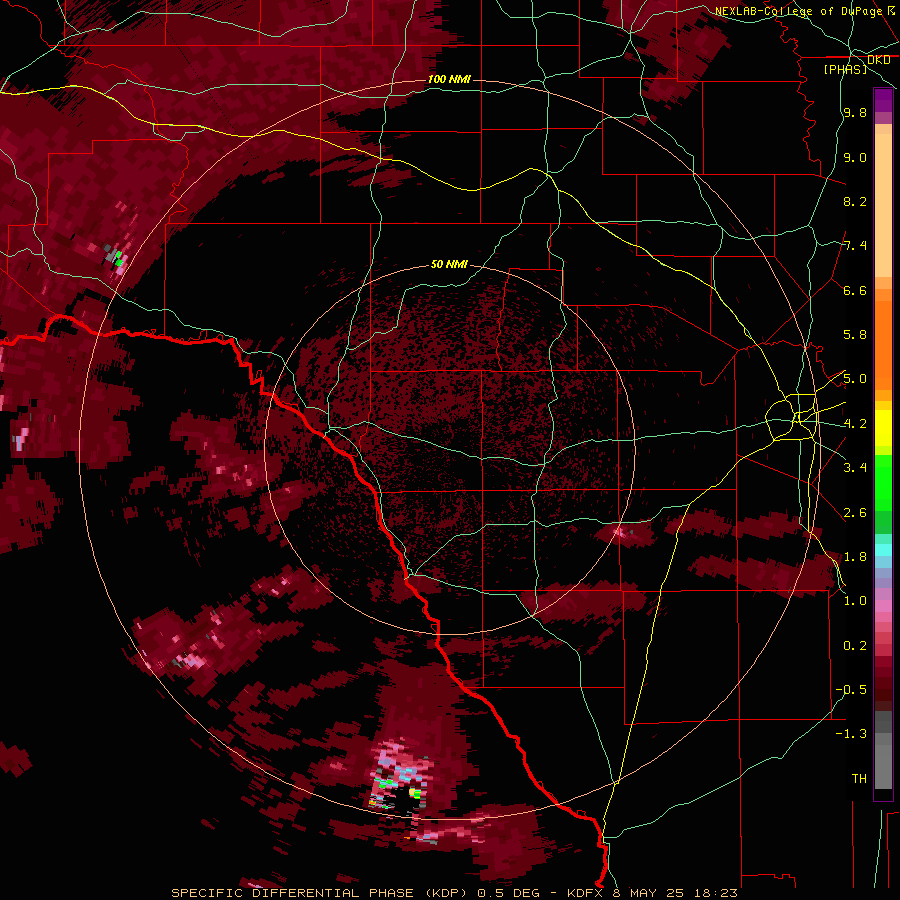This screenshot has width=900, height=900.
Task: Click the 0.5 DEG elevation text
Action: [x=511, y=893]
